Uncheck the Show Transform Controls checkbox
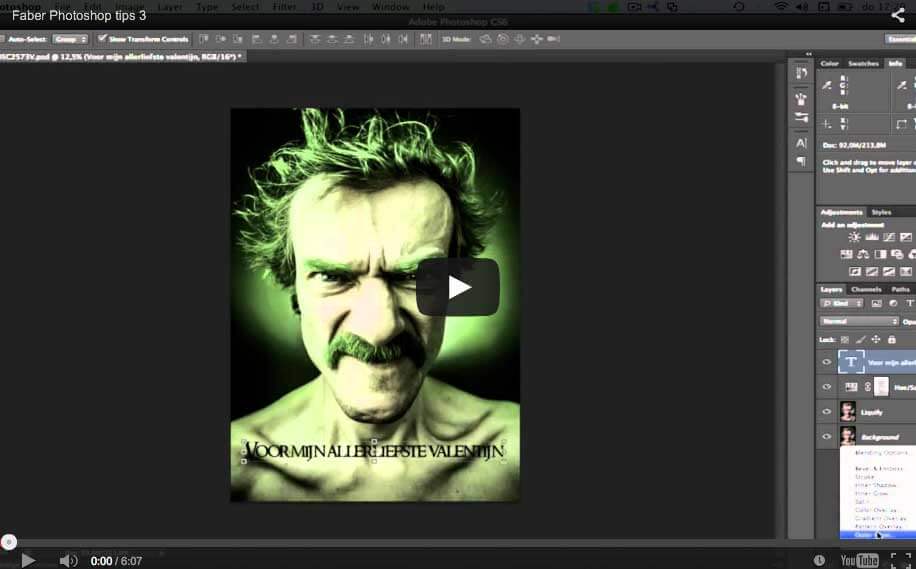Viewport: 916px width, 569px height. [102, 39]
